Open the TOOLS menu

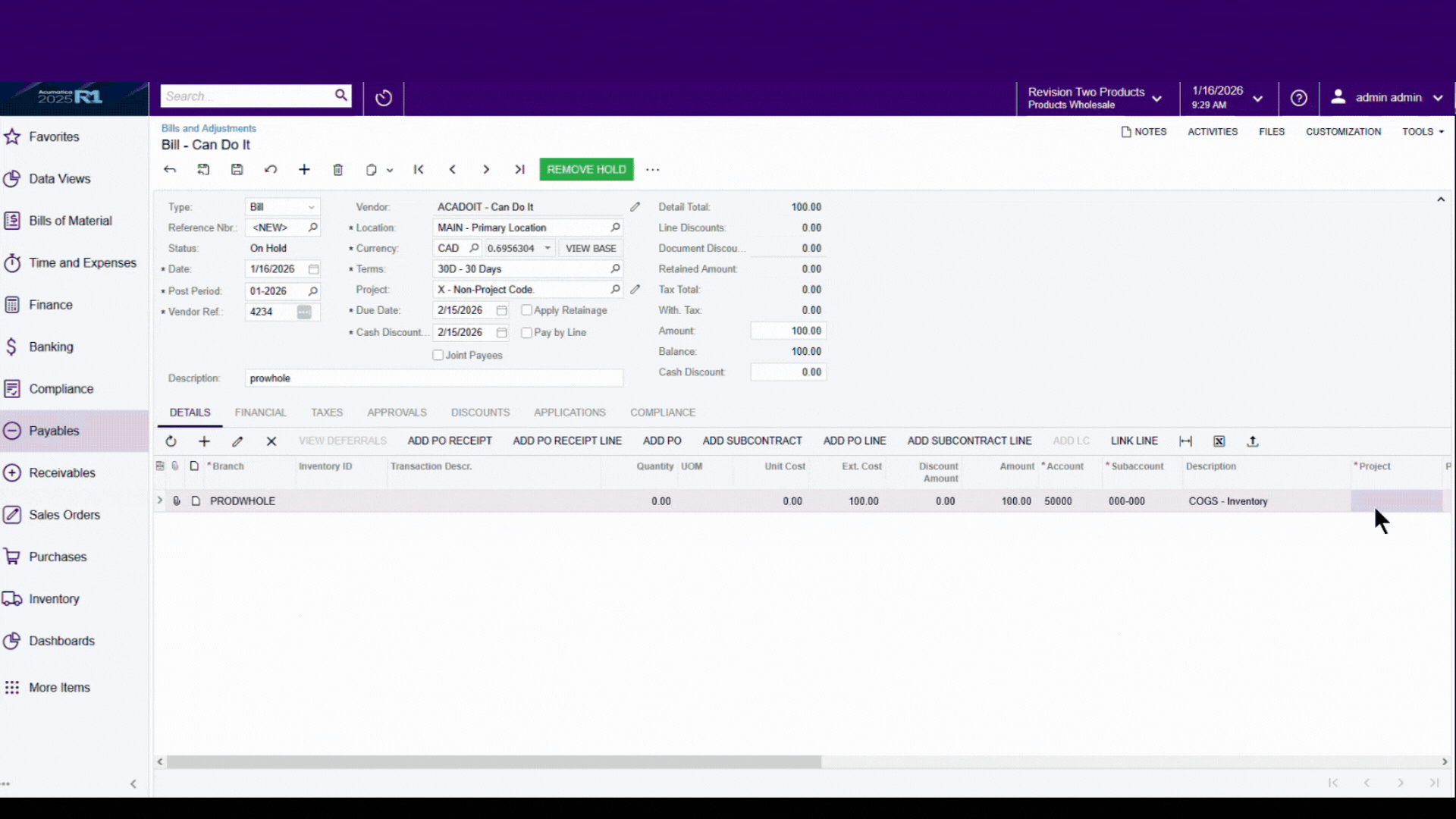[x=1422, y=131]
